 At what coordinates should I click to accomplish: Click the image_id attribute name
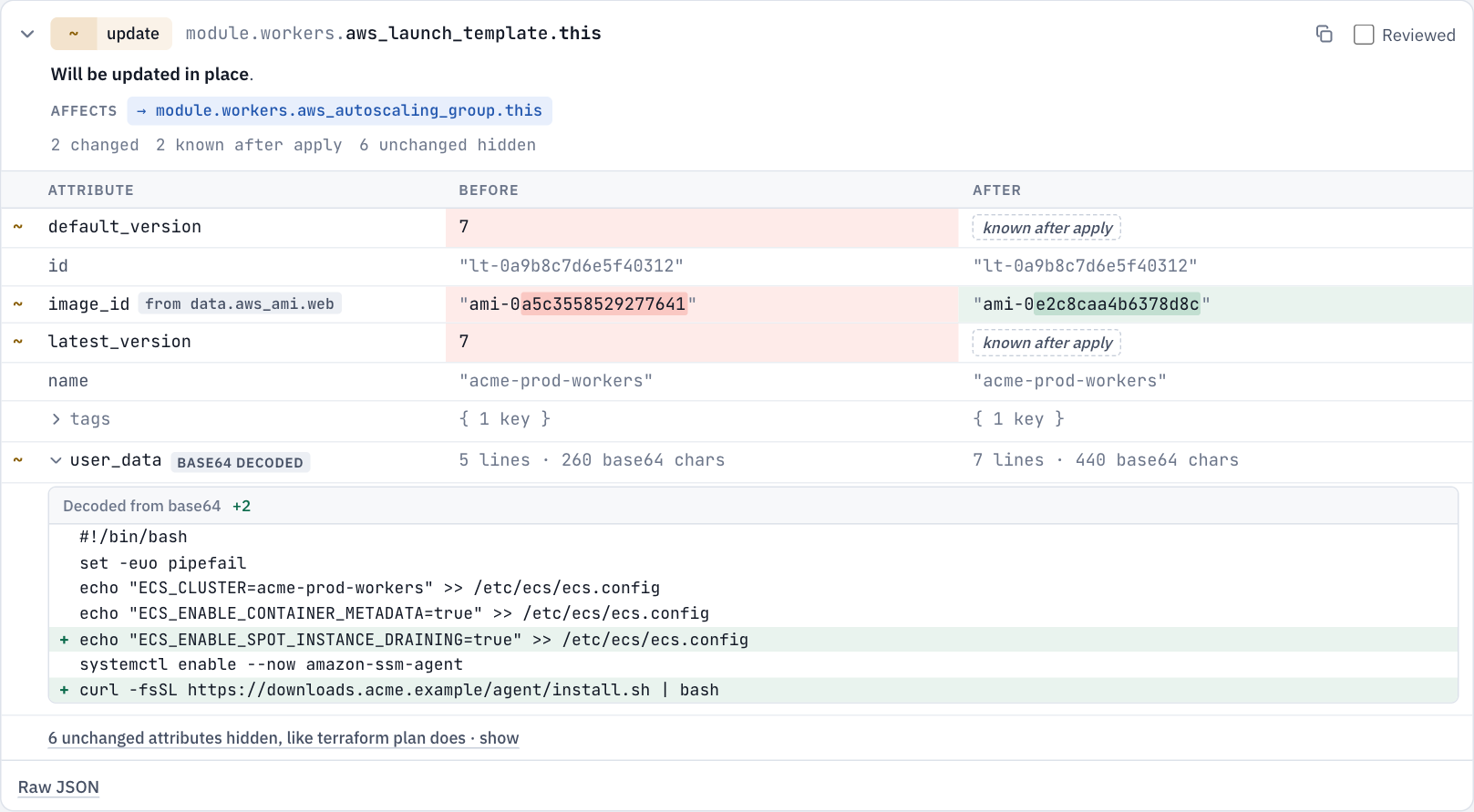point(89,304)
